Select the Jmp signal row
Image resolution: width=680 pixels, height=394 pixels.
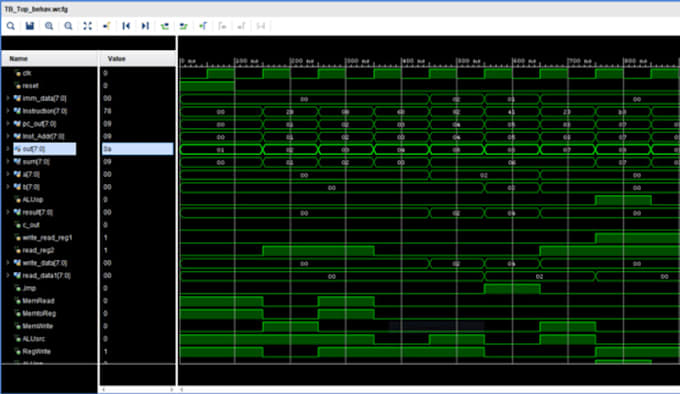(x=29, y=288)
